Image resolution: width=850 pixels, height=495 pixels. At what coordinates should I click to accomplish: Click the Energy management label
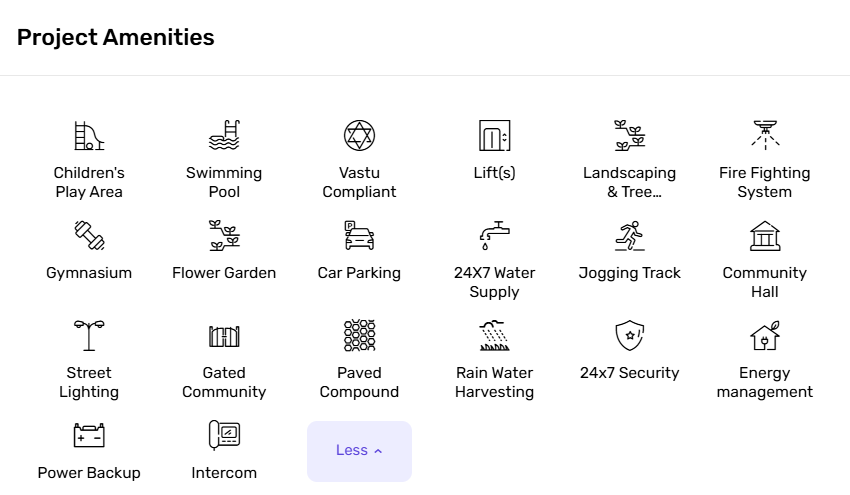[x=765, y=382]
